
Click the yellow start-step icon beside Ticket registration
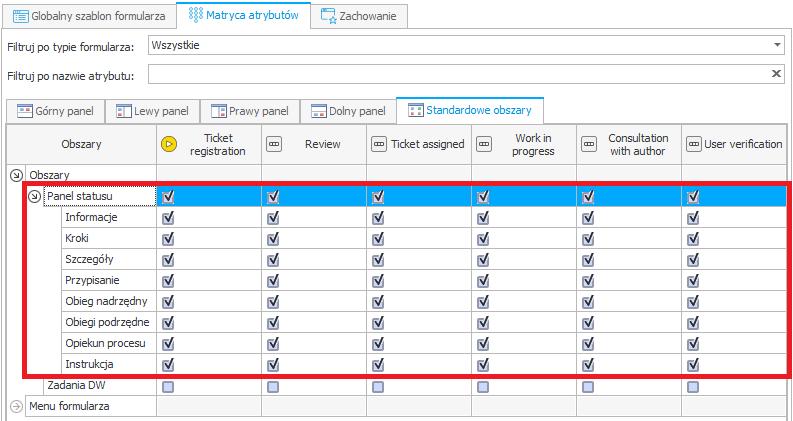click(x=168, y=144)
